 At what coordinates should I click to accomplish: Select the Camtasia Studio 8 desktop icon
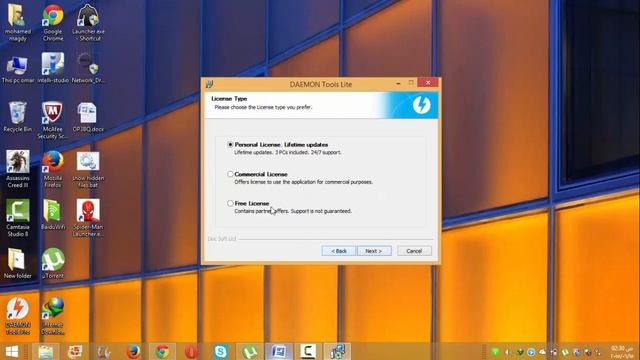18,218
